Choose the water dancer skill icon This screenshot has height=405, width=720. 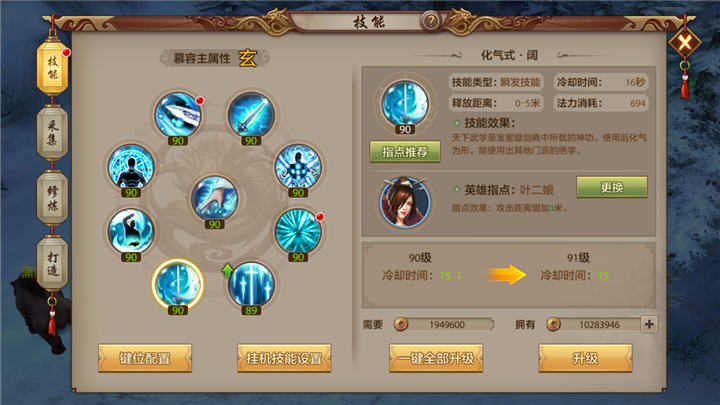tap(131, 231)
